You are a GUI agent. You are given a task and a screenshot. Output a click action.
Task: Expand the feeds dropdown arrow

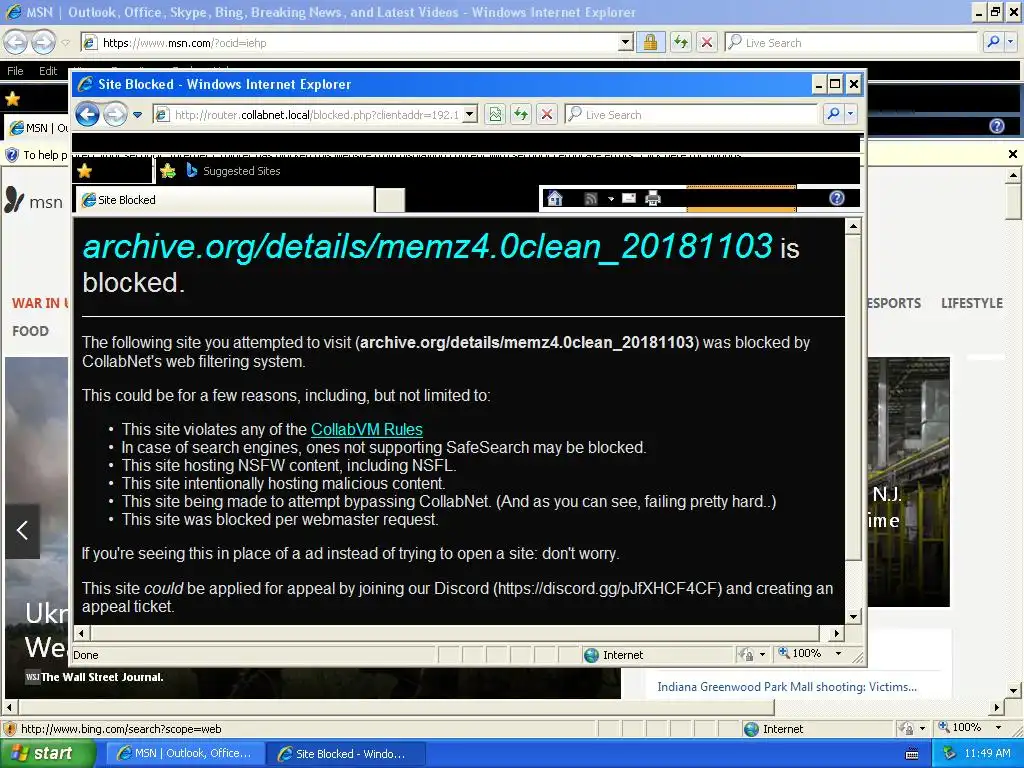[x=611, y=199]
